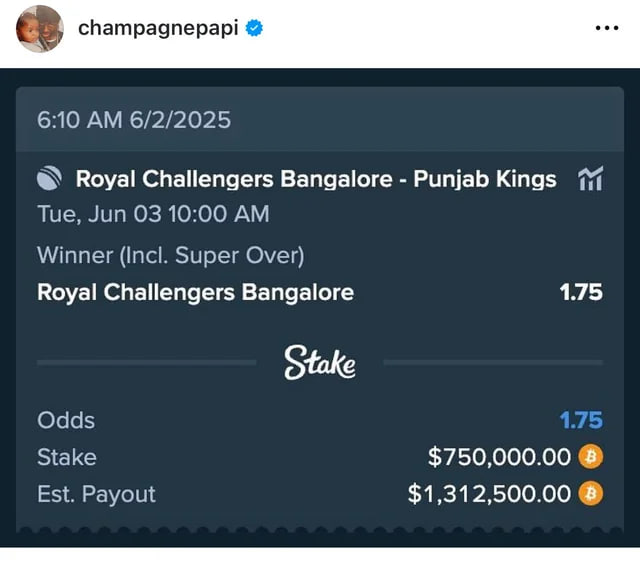Click the champagnepapi username
The width and height of the screenshot is (640, 561).
pos(158,29)
